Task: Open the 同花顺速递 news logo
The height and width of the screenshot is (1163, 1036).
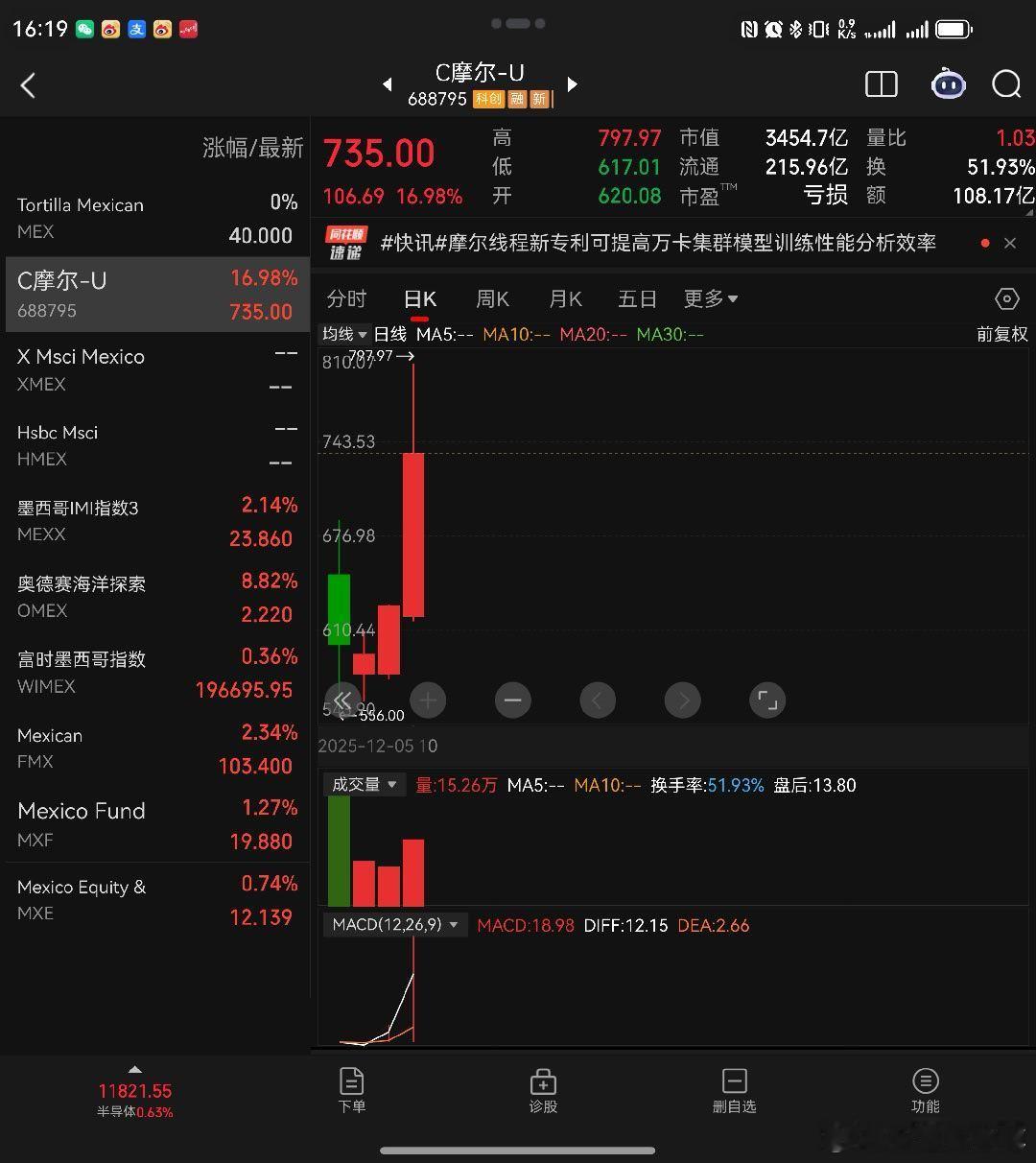Action: click(346, 243)
